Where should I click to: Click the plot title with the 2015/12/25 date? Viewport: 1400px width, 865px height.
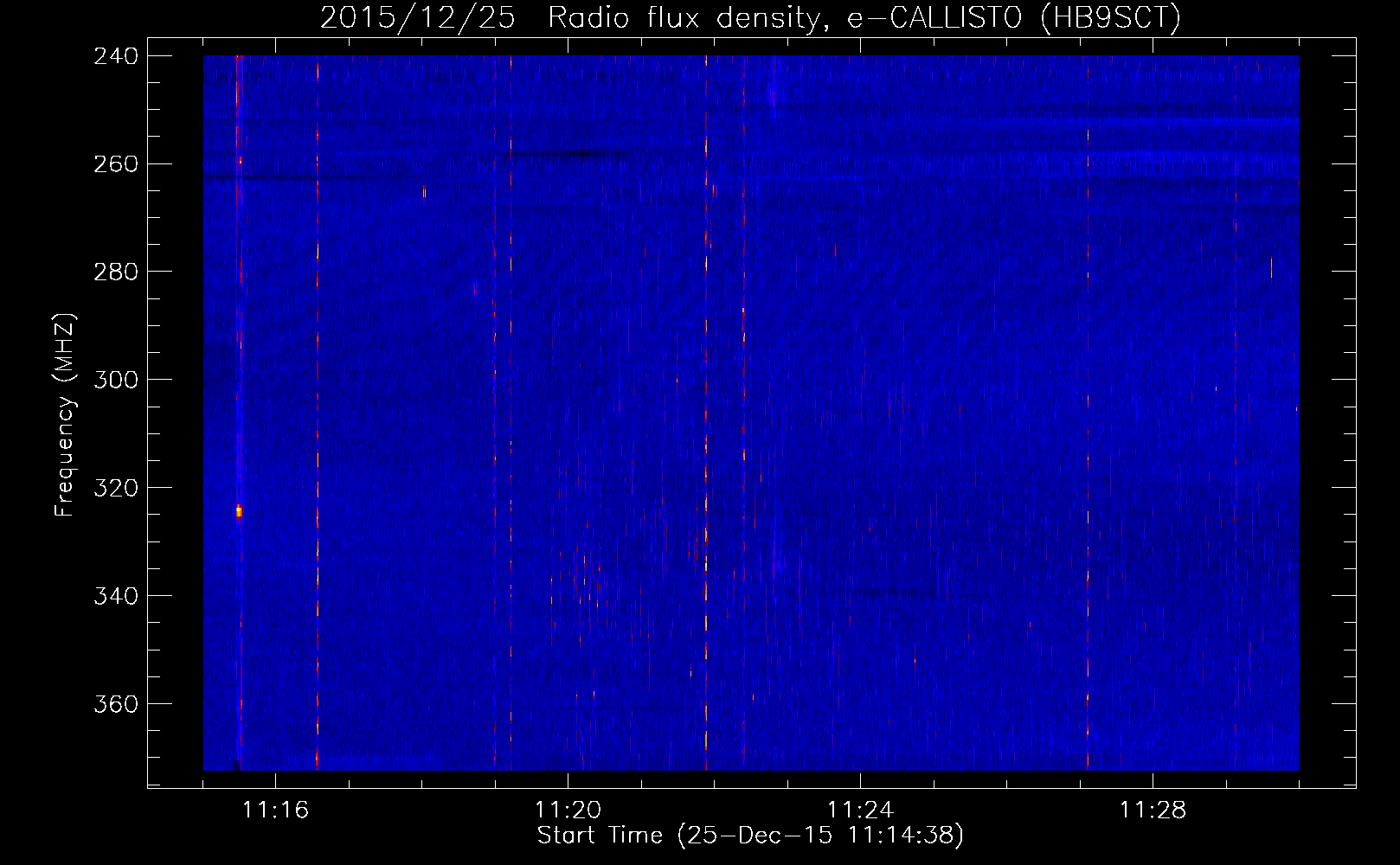[750, 17]
